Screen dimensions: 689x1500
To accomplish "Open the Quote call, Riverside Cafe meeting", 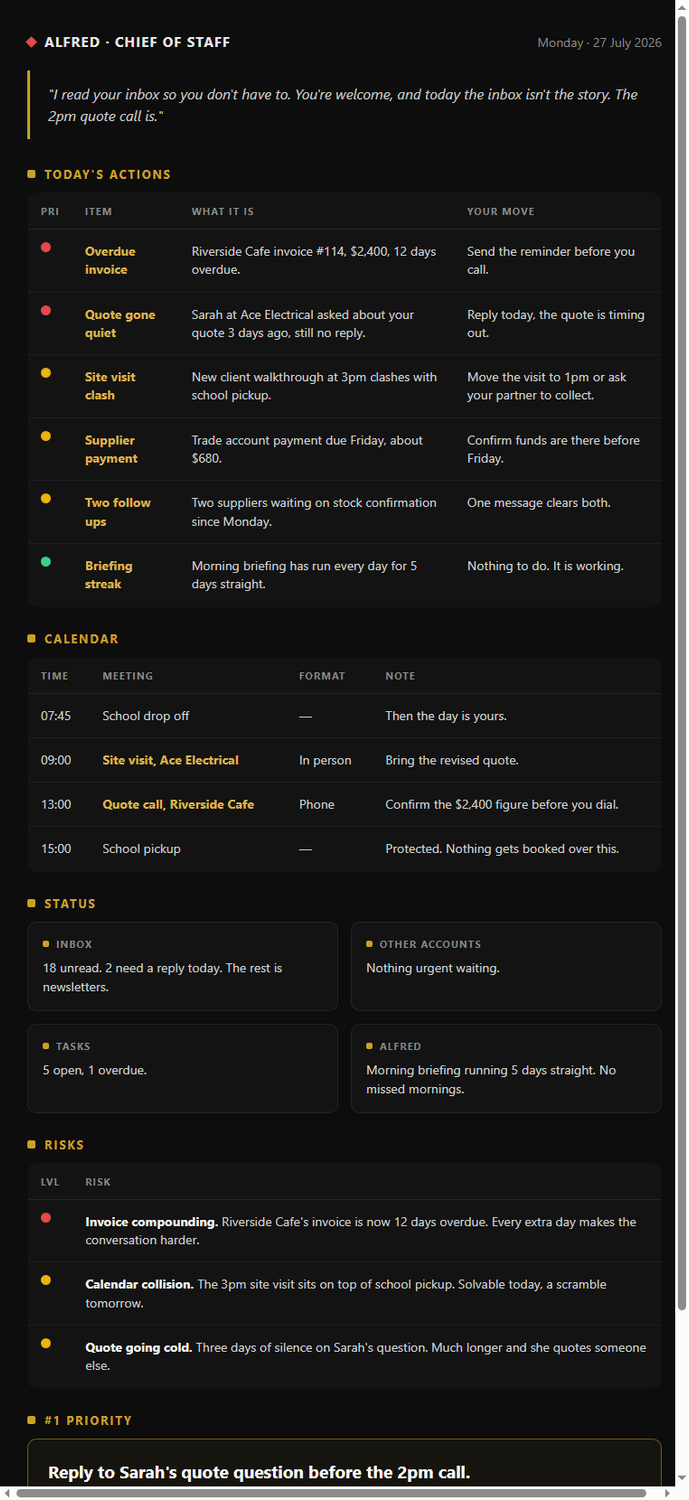I will (x=178, y=804).
